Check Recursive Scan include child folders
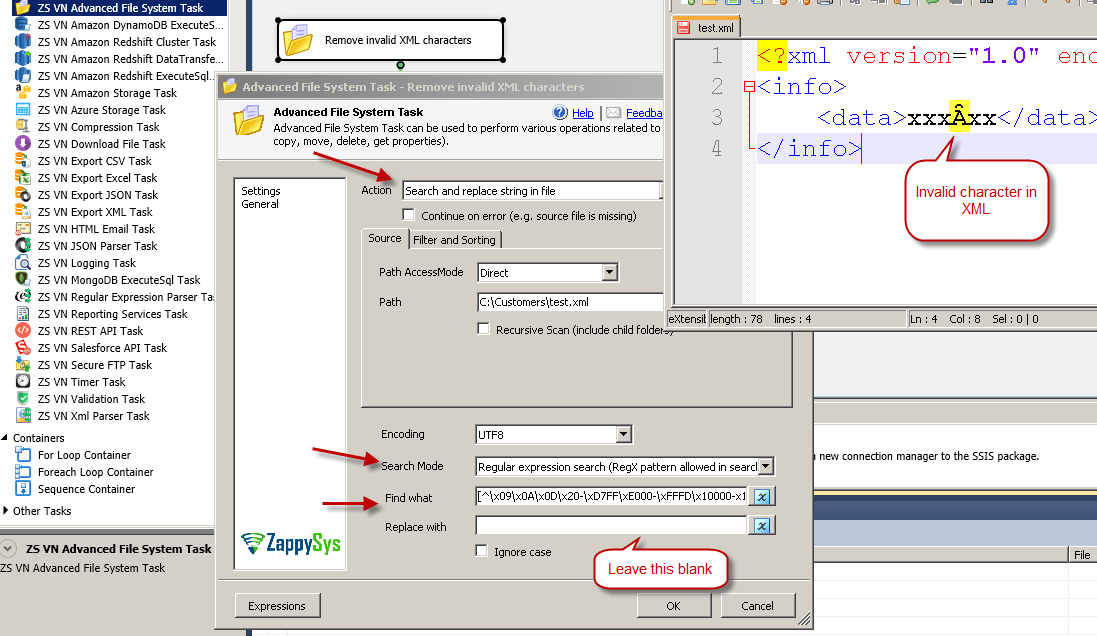Screen dimensions: 1097x636 pyautogui.click(x=483, y=329)
